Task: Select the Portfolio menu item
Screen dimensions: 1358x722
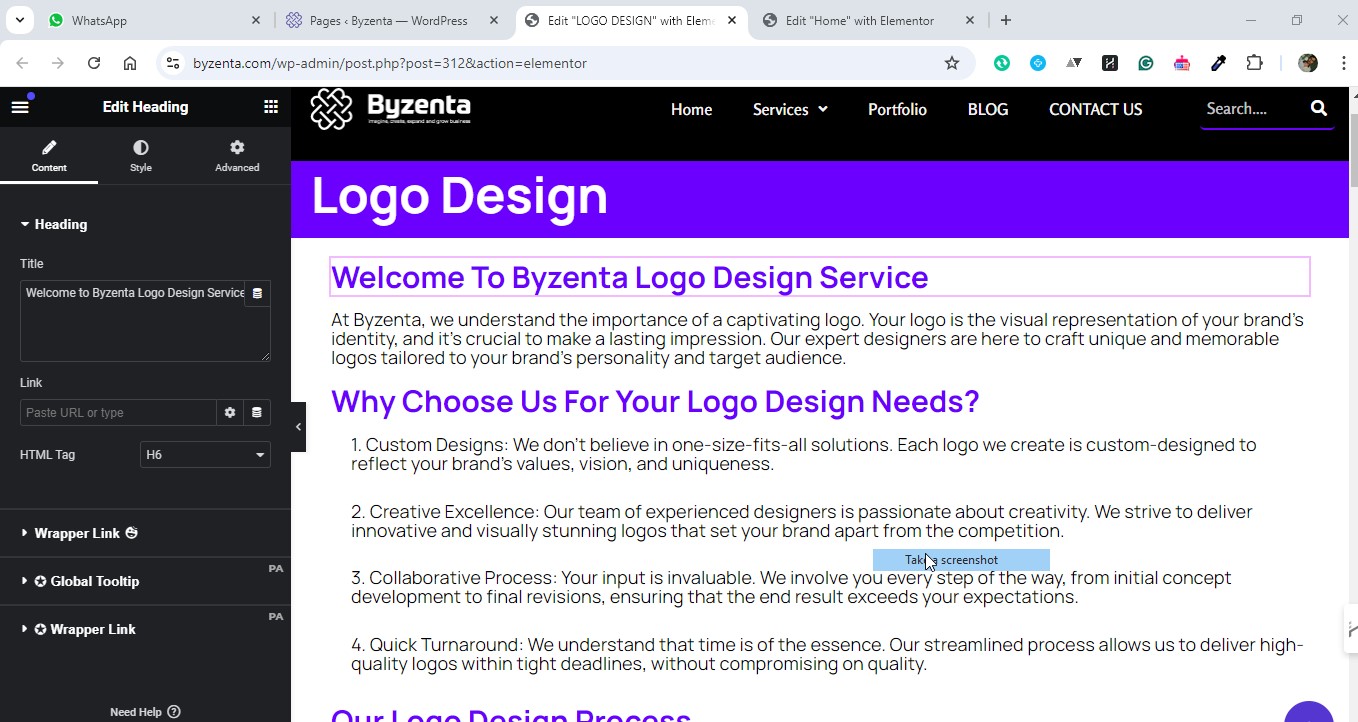Action: [x=897, y=109]
